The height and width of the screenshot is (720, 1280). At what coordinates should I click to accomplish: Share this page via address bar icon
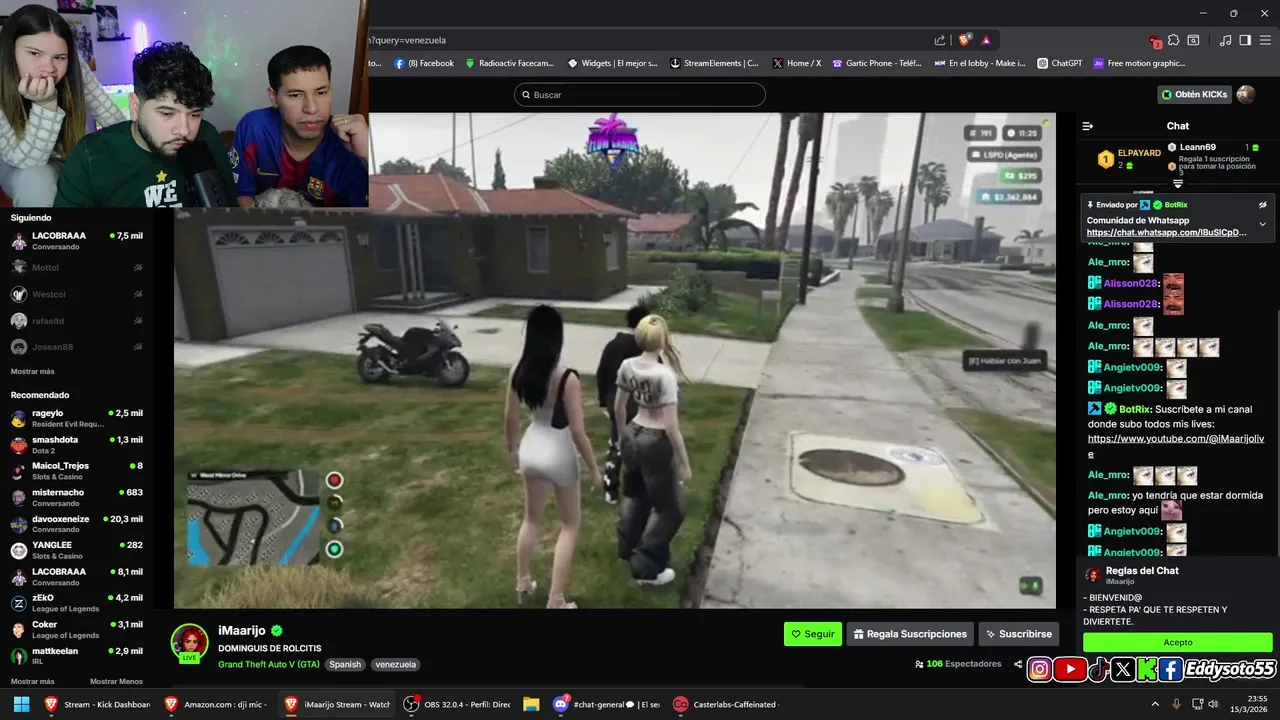point(940,40)
